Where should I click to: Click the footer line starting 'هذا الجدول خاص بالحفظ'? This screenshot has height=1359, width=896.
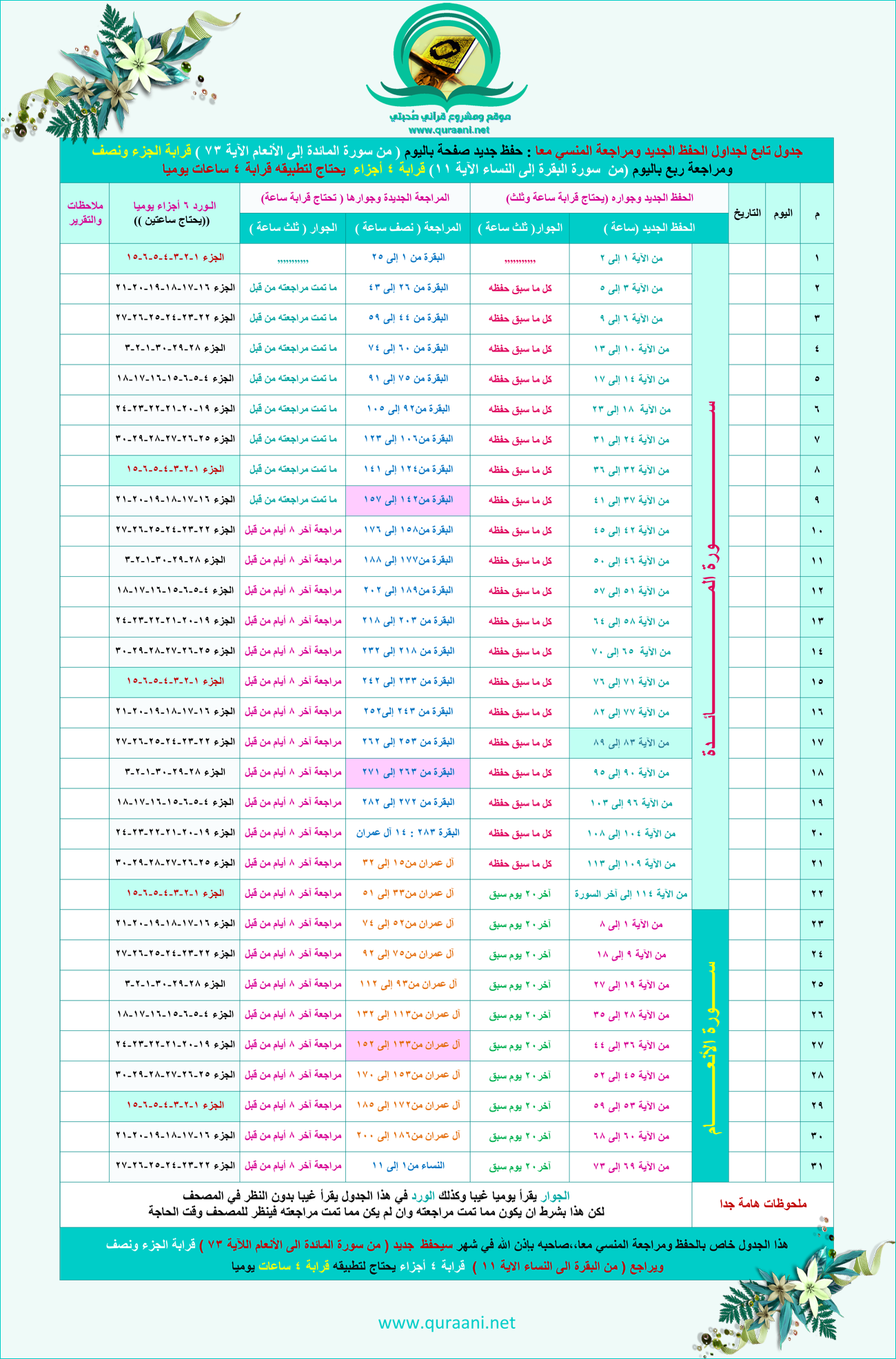click(447, 1245)
